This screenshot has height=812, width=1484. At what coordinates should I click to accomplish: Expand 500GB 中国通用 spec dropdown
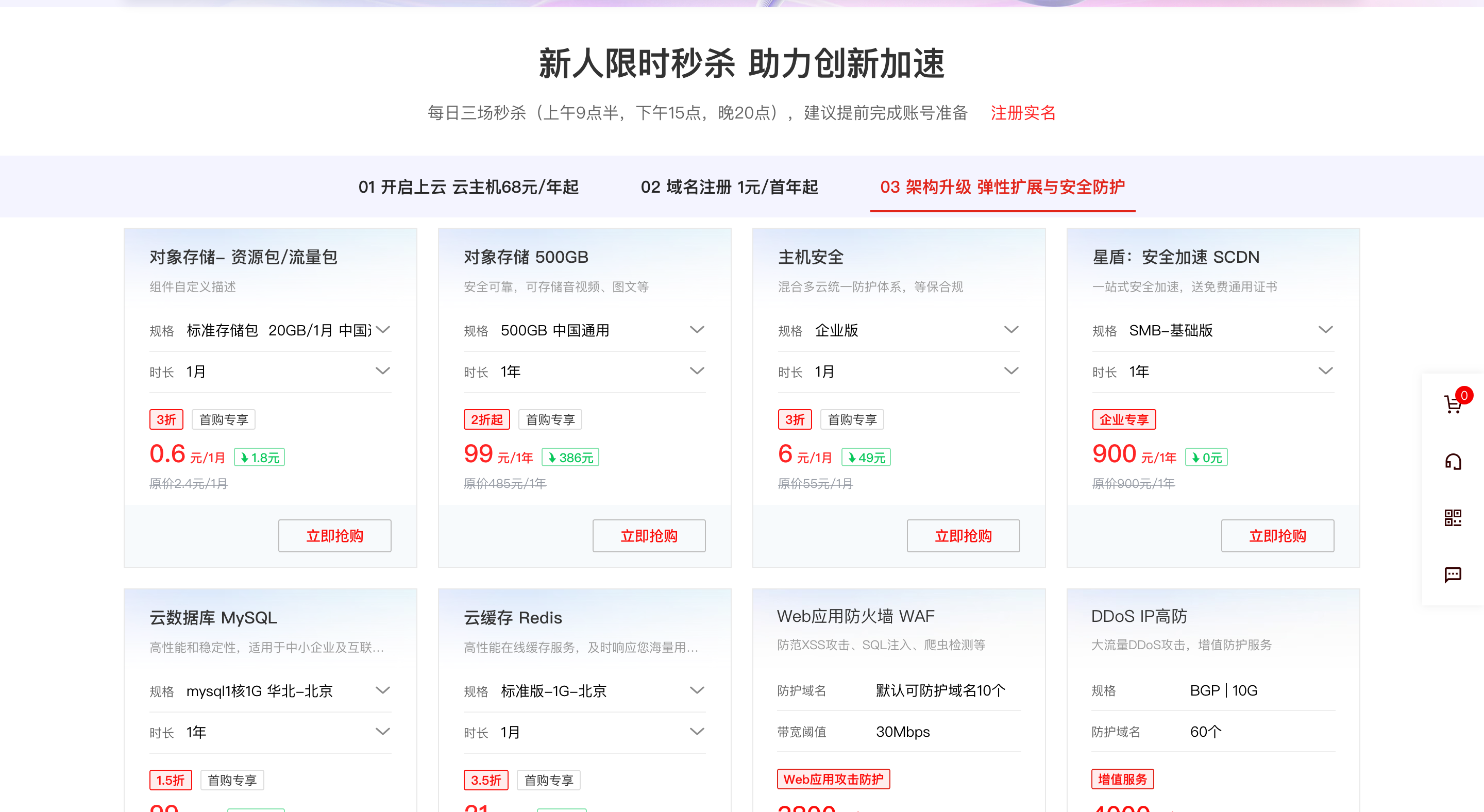(x=697, y=330)
